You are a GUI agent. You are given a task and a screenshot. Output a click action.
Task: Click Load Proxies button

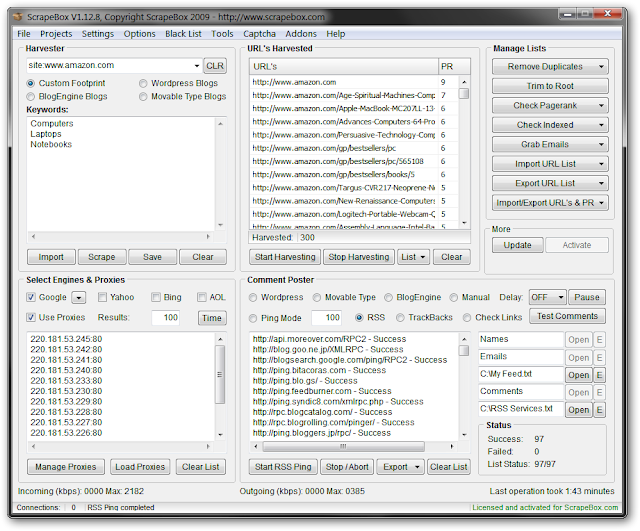click(140, 467)
